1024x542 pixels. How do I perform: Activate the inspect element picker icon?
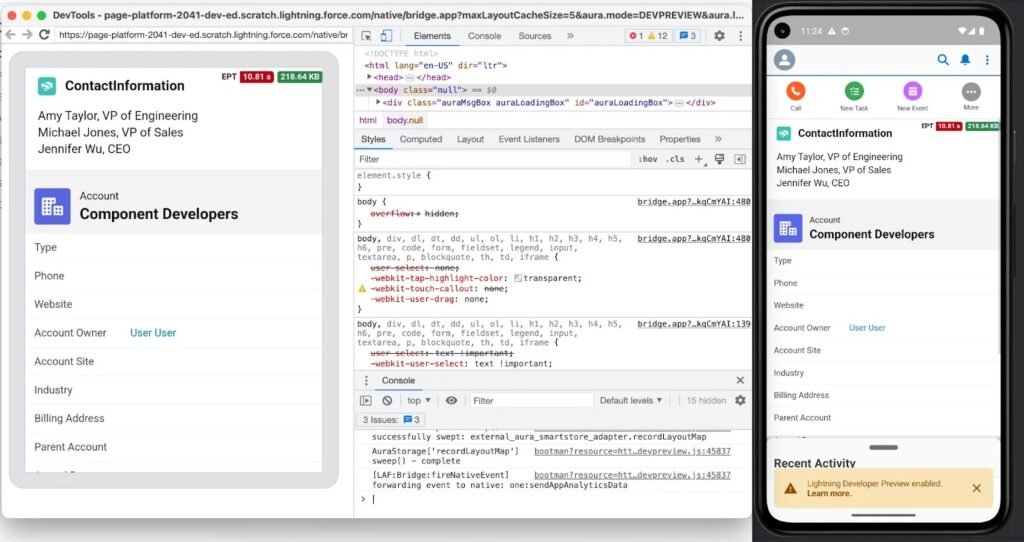point(366,36)
